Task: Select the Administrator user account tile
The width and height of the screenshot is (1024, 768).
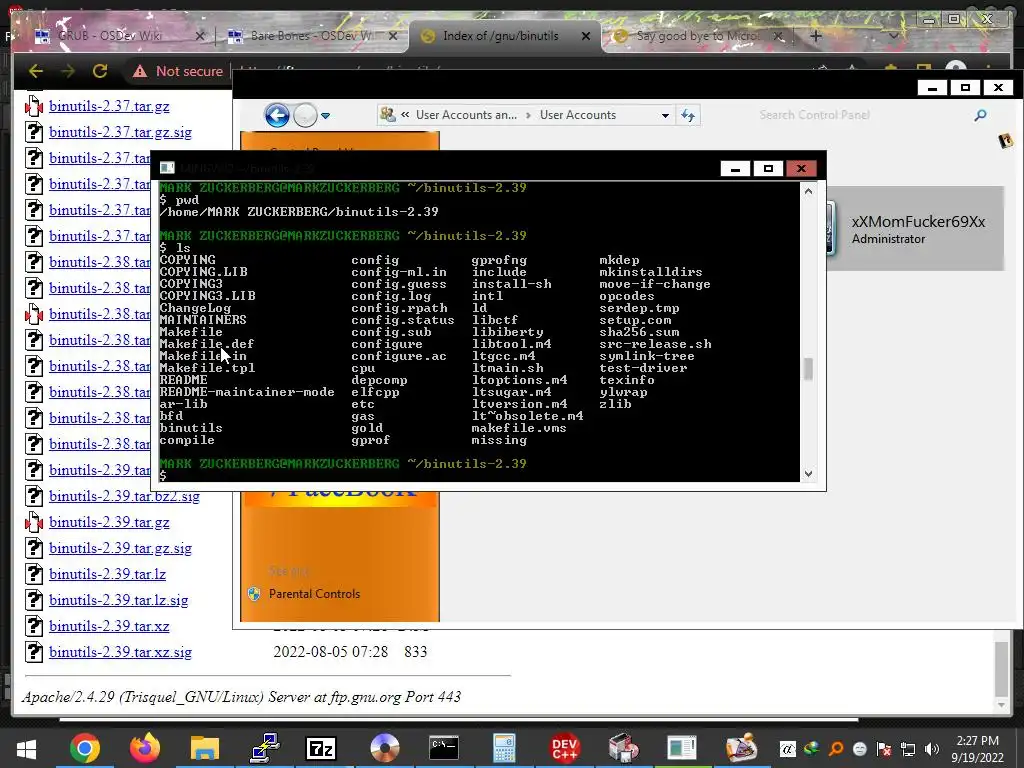Action: click(x=914, y=229)
